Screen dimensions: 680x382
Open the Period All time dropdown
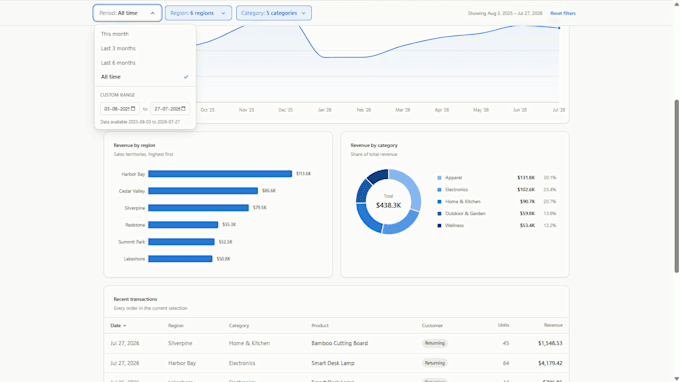click(127, 13)
